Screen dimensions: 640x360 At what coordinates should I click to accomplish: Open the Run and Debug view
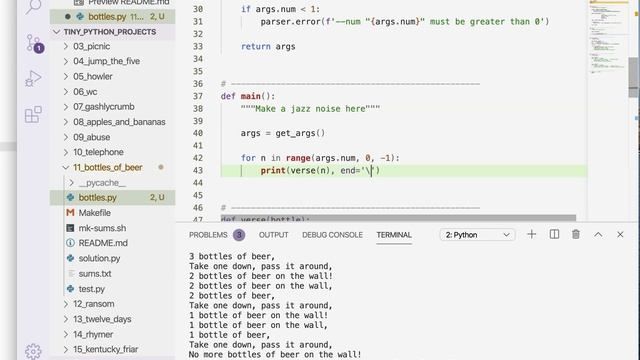point(33,78)
